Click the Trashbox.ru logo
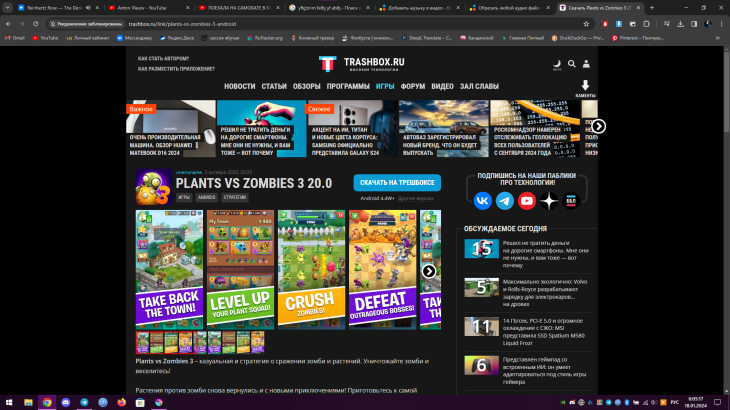The width and height of the screenshot is (730, 410). 362,63
